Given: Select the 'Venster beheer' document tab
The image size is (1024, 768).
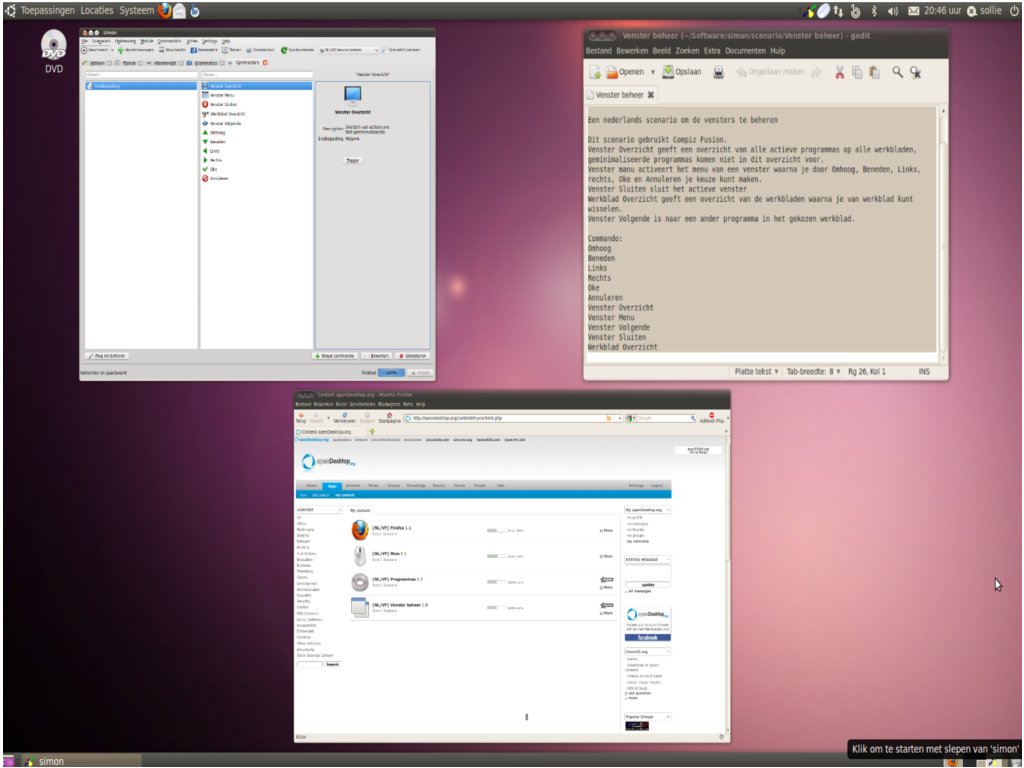Looking at the screenshot, I should click(x=619, y=95).
